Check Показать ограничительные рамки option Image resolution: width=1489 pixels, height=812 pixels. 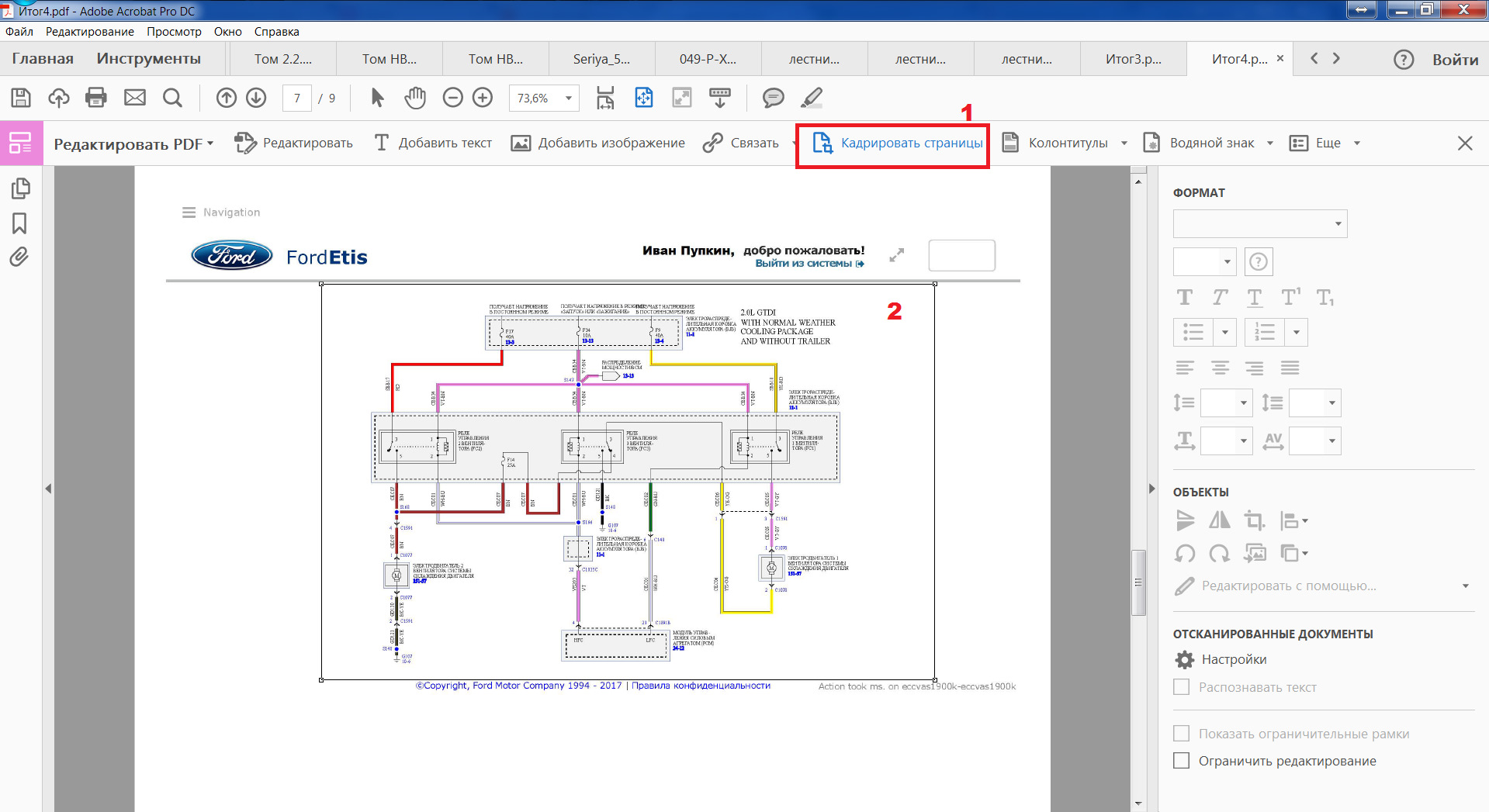coord(1182,734)
